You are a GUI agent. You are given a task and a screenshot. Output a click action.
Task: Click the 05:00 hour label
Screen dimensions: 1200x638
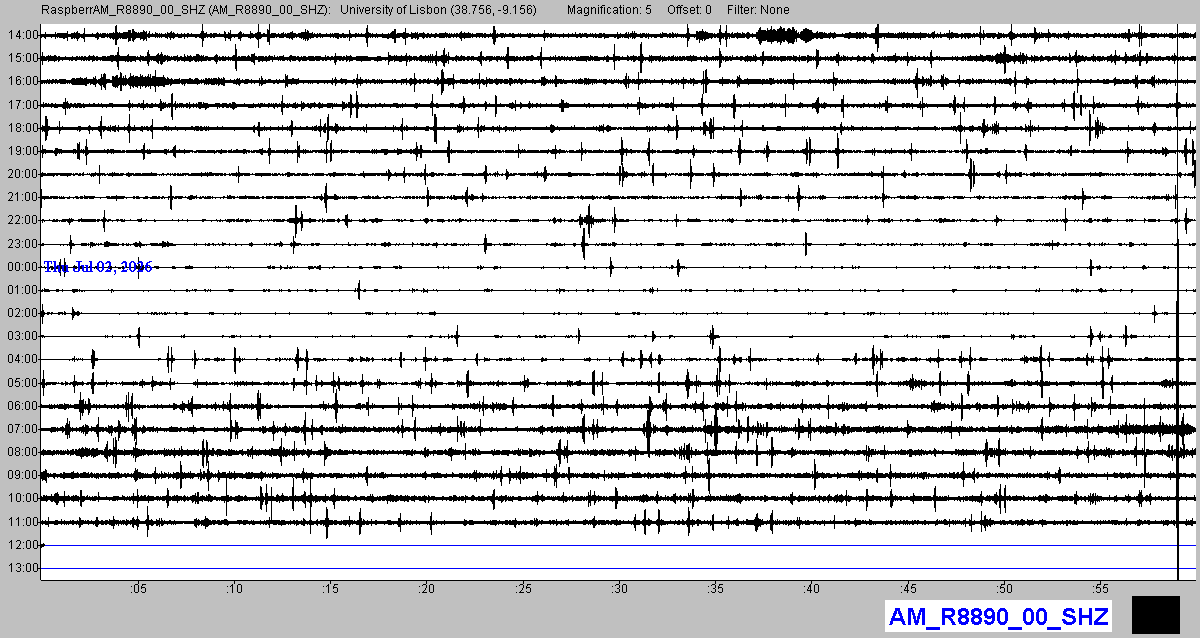[22, 383]
